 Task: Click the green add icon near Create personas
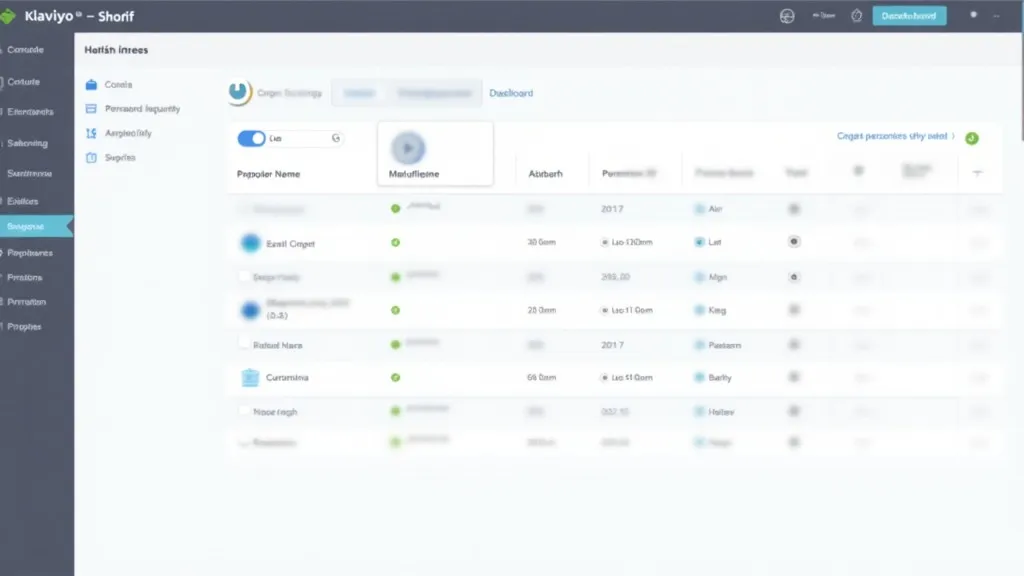[x=971, y=139]
